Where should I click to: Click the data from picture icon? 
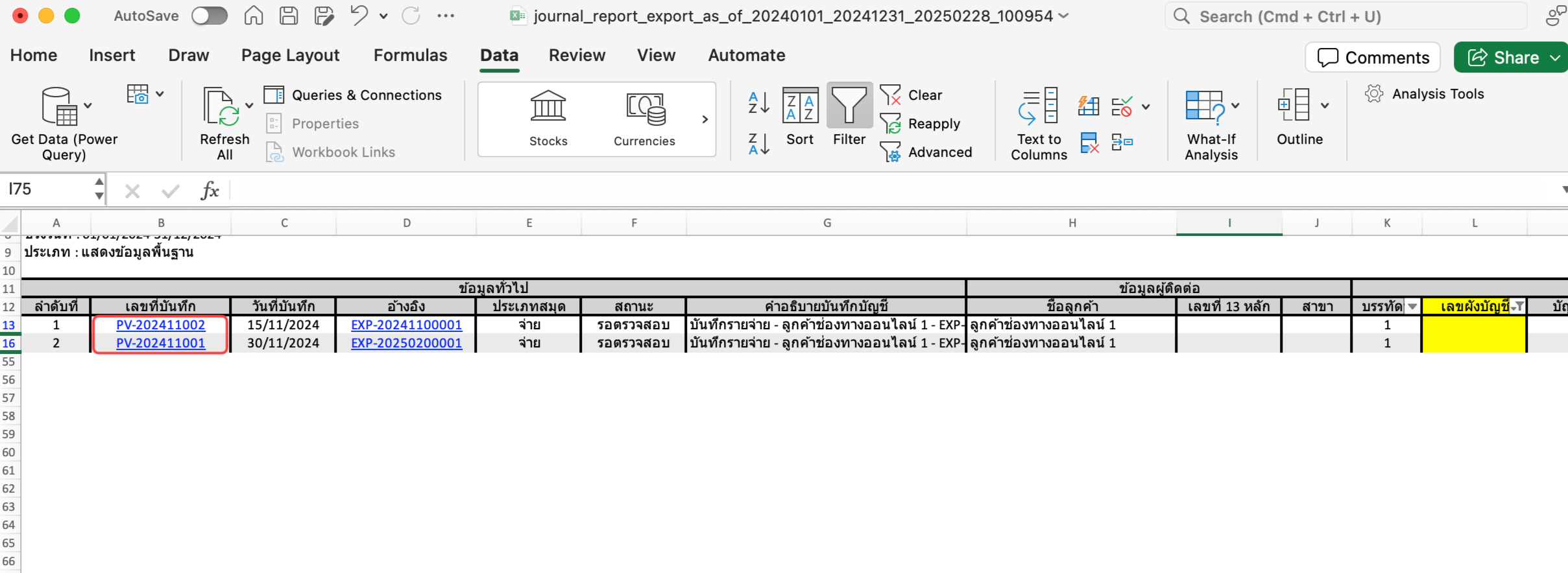click(x=138, y=95)
